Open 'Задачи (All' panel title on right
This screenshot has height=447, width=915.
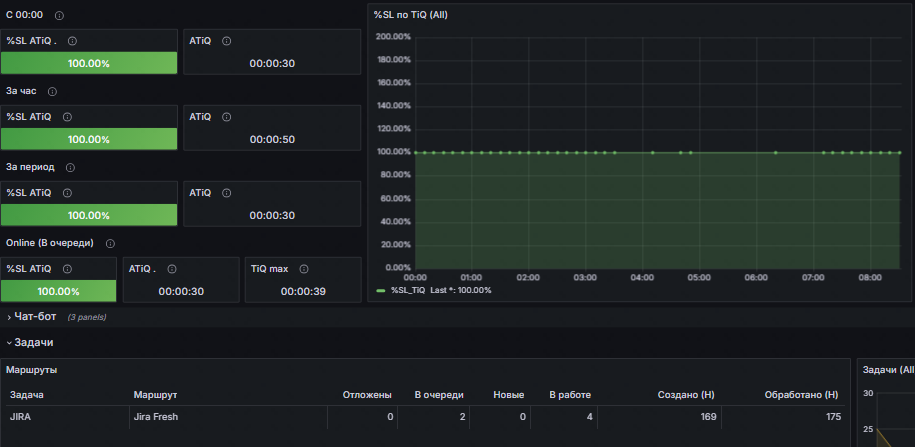[x=888, y=369]
